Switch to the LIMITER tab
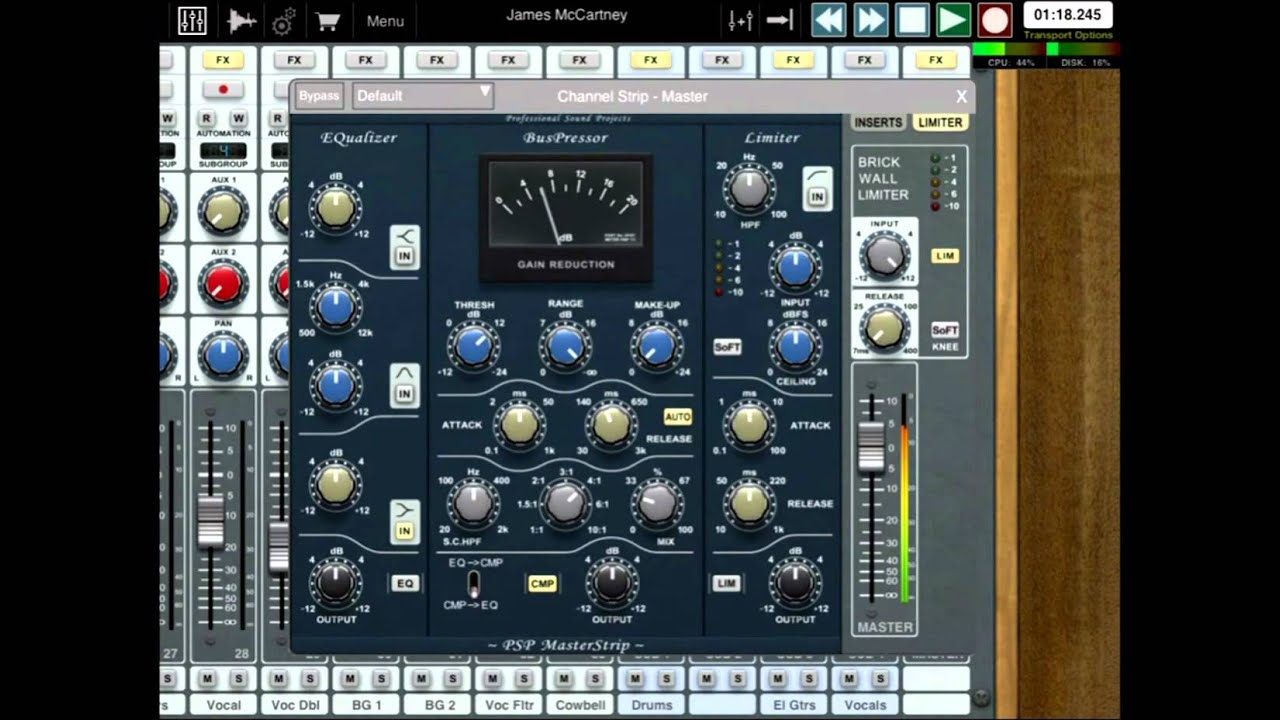 940,122
